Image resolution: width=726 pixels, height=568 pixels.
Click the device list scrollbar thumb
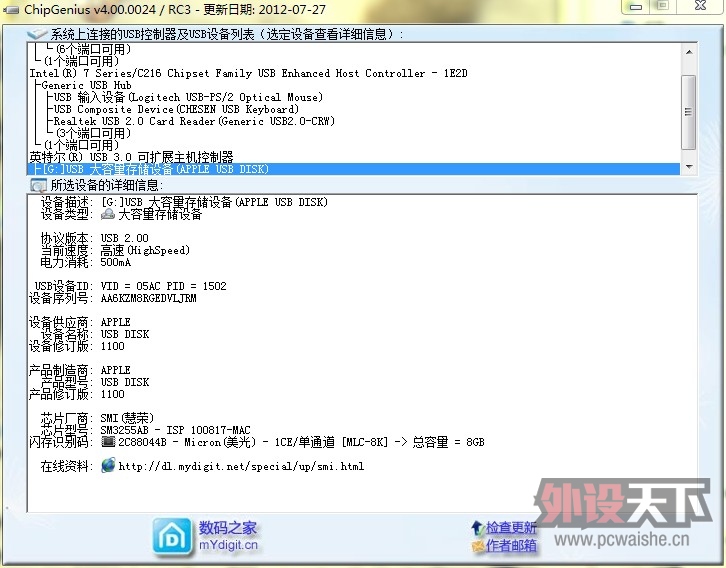pyautogui.click(x=689, y=112)
